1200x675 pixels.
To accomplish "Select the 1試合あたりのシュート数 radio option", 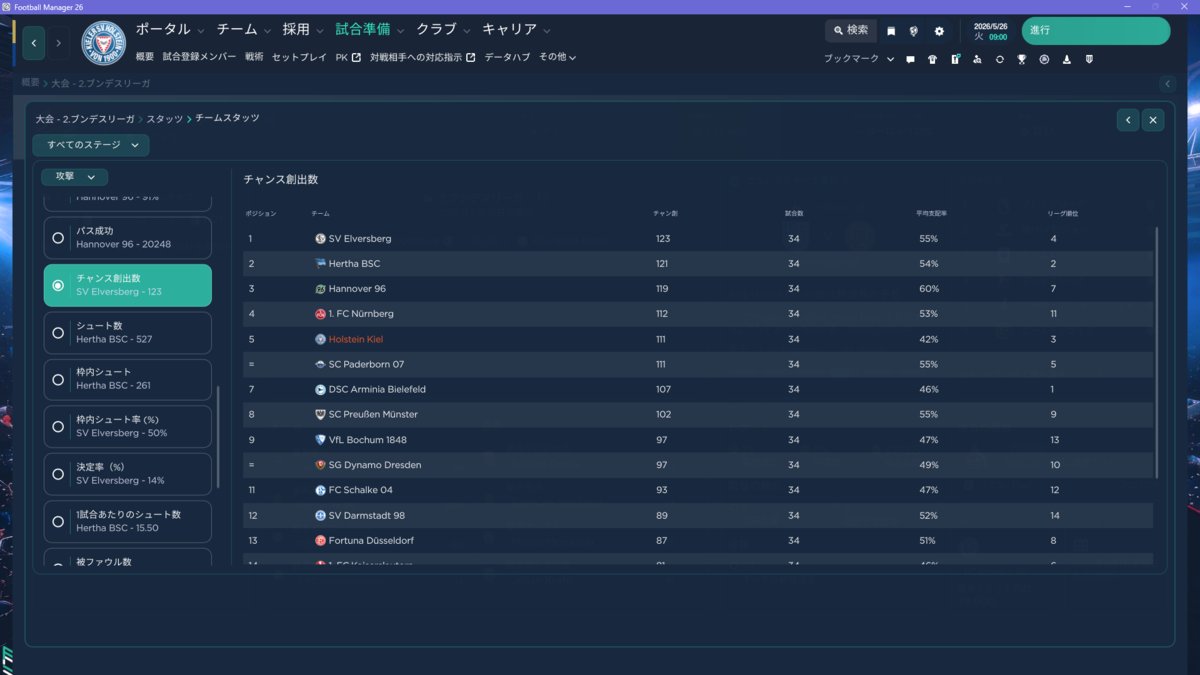I will [128, 521].
